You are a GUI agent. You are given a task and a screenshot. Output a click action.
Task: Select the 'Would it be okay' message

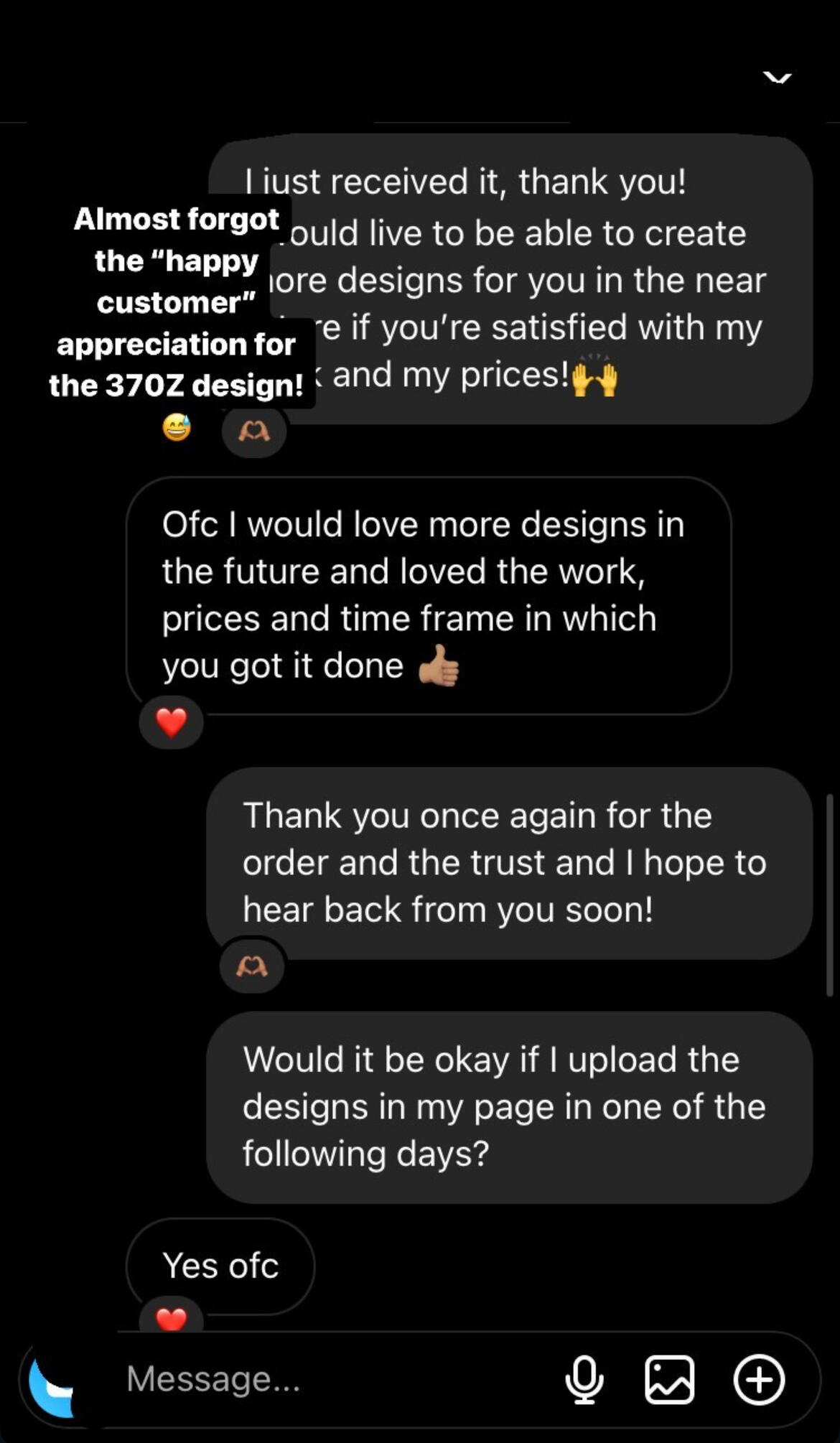click(508, 1106)
